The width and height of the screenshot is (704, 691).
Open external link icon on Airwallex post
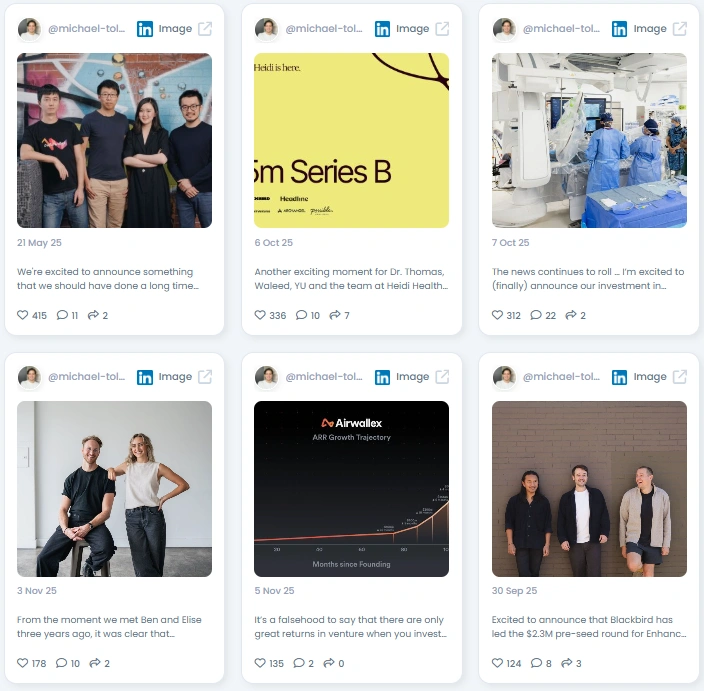point(442,377)
